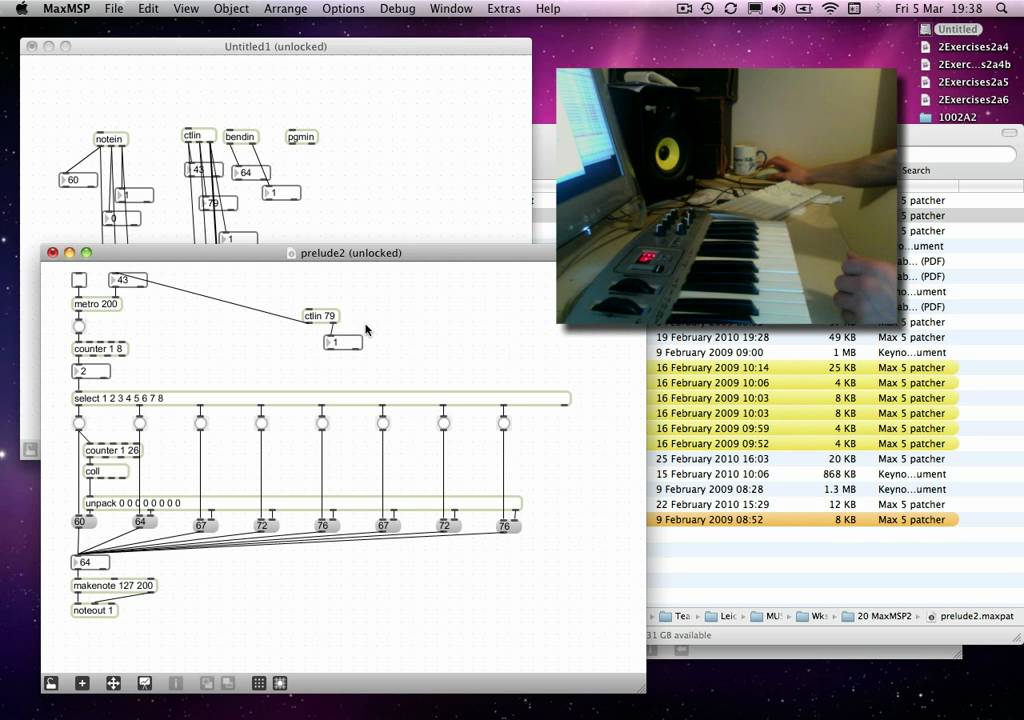Image resolution: width=1024 pixels, height=720 pixels.
Task: Select the counter 1 8 object
Action: (99, 349)
